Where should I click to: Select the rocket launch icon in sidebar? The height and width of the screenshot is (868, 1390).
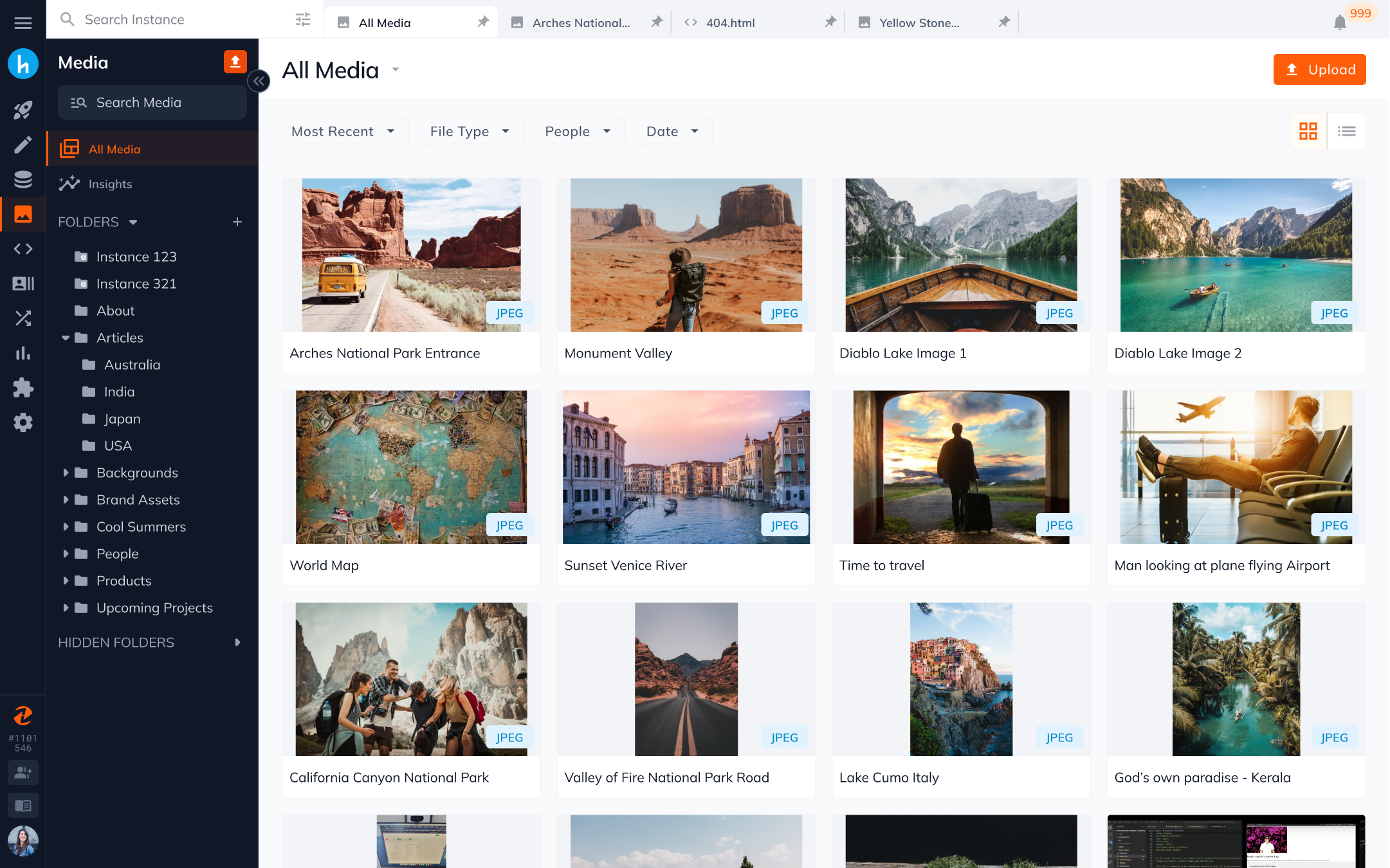pyautogui.click(x=23, y=110)
